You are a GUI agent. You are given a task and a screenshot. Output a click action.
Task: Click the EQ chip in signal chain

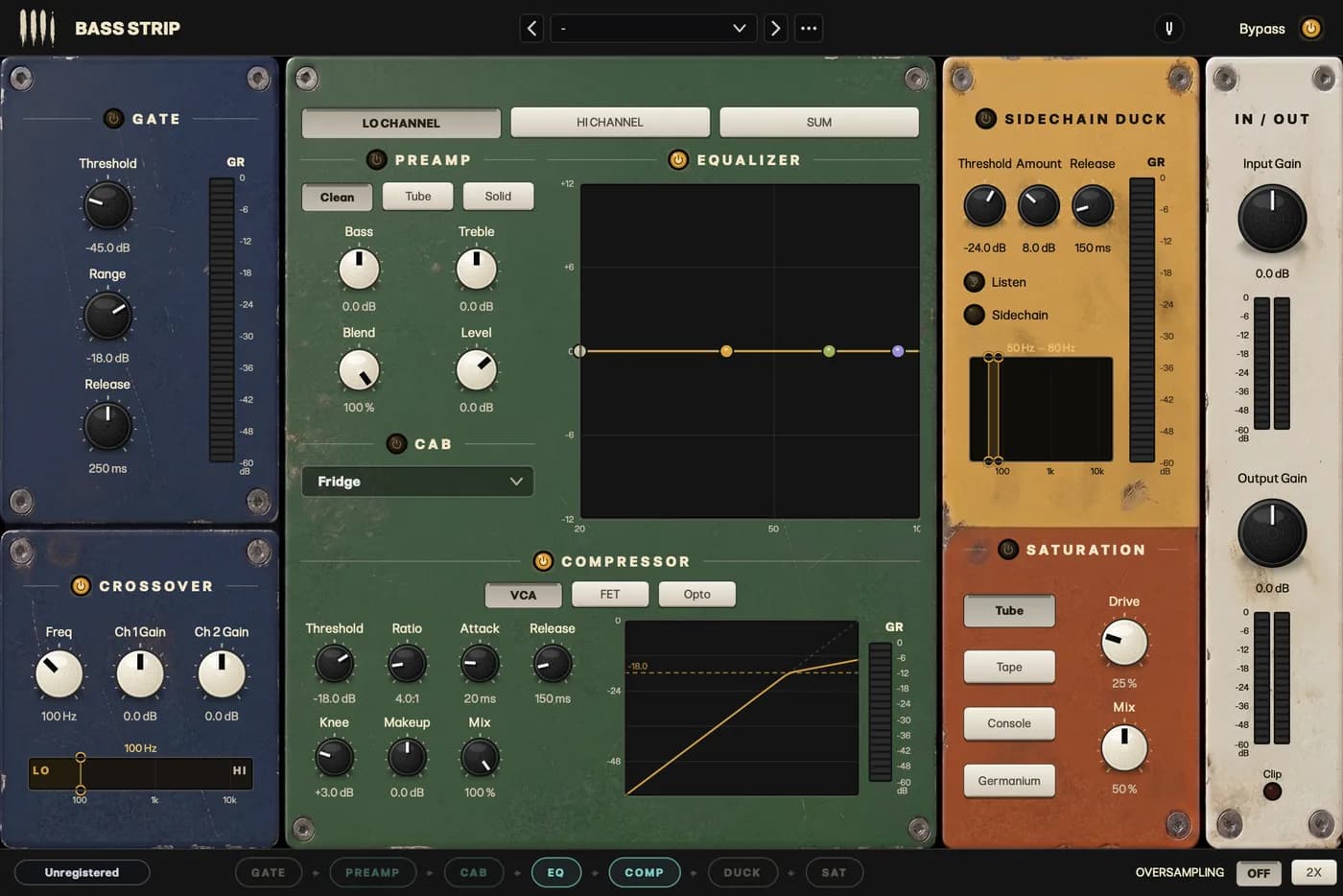pos(555,872)
